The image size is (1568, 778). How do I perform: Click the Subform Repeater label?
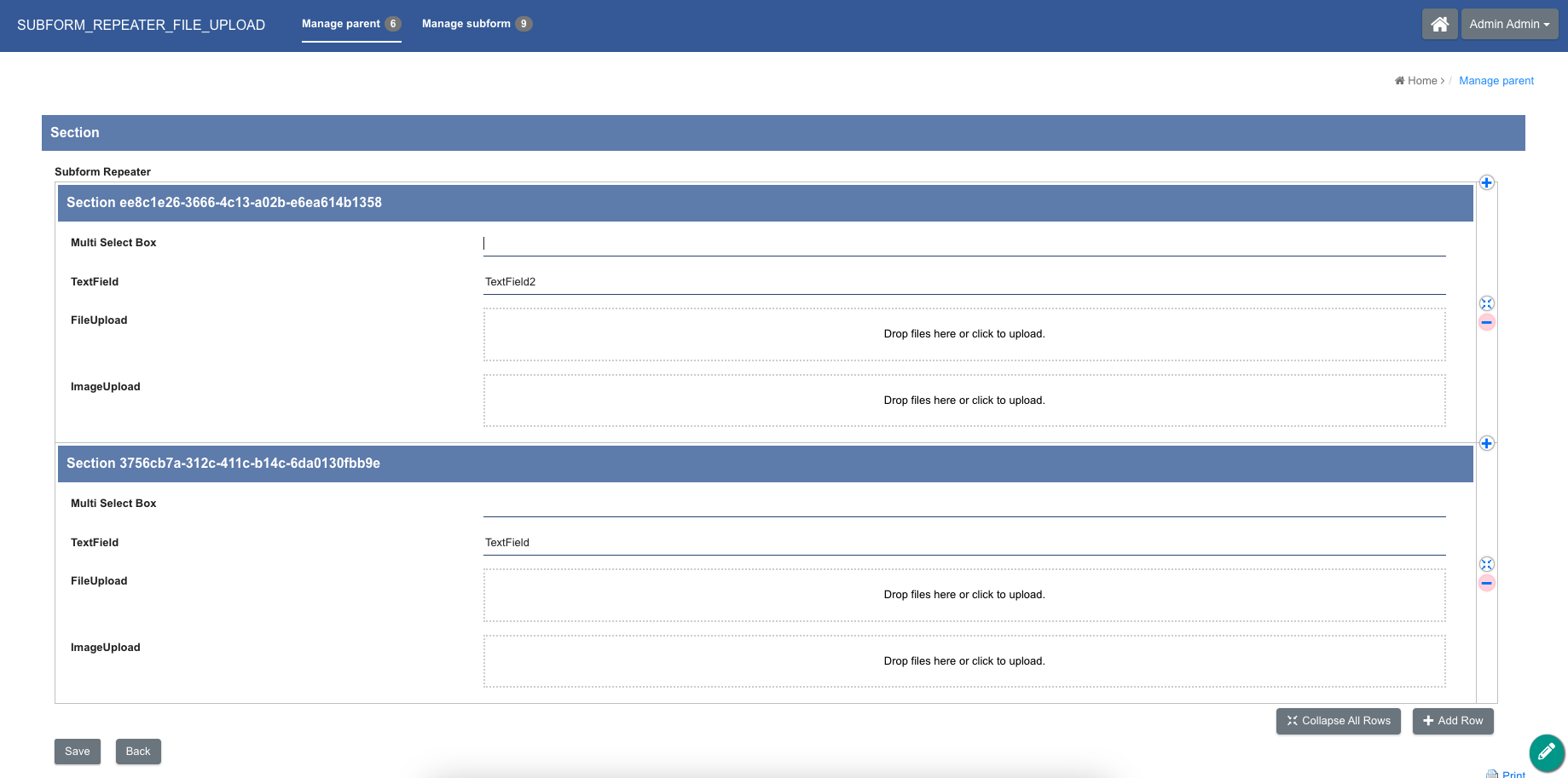coord(102,172)
